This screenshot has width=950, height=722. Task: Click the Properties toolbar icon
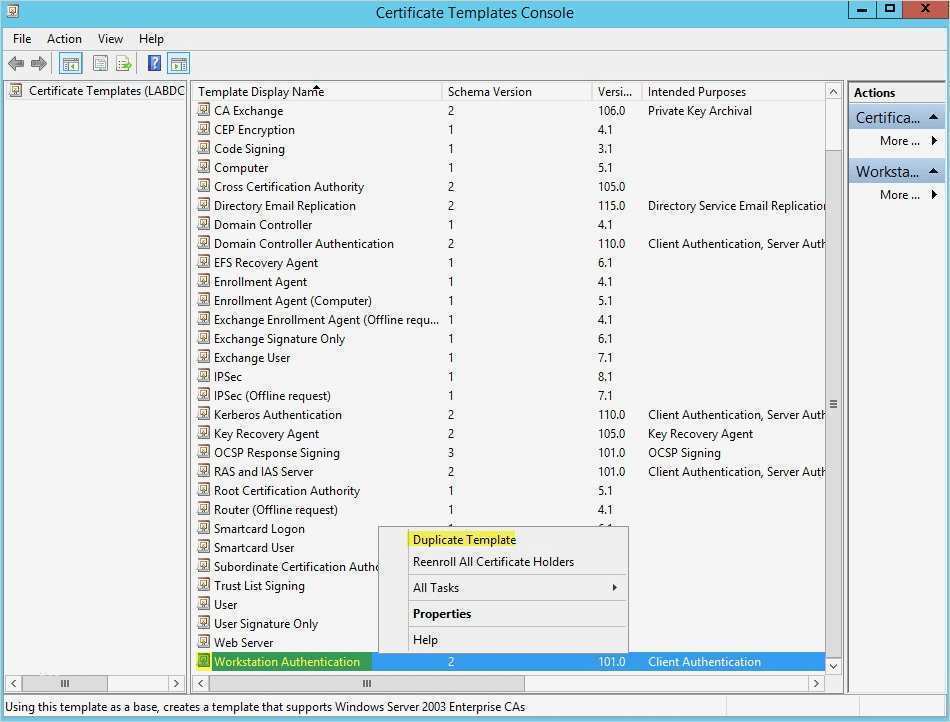pos(100,63)
